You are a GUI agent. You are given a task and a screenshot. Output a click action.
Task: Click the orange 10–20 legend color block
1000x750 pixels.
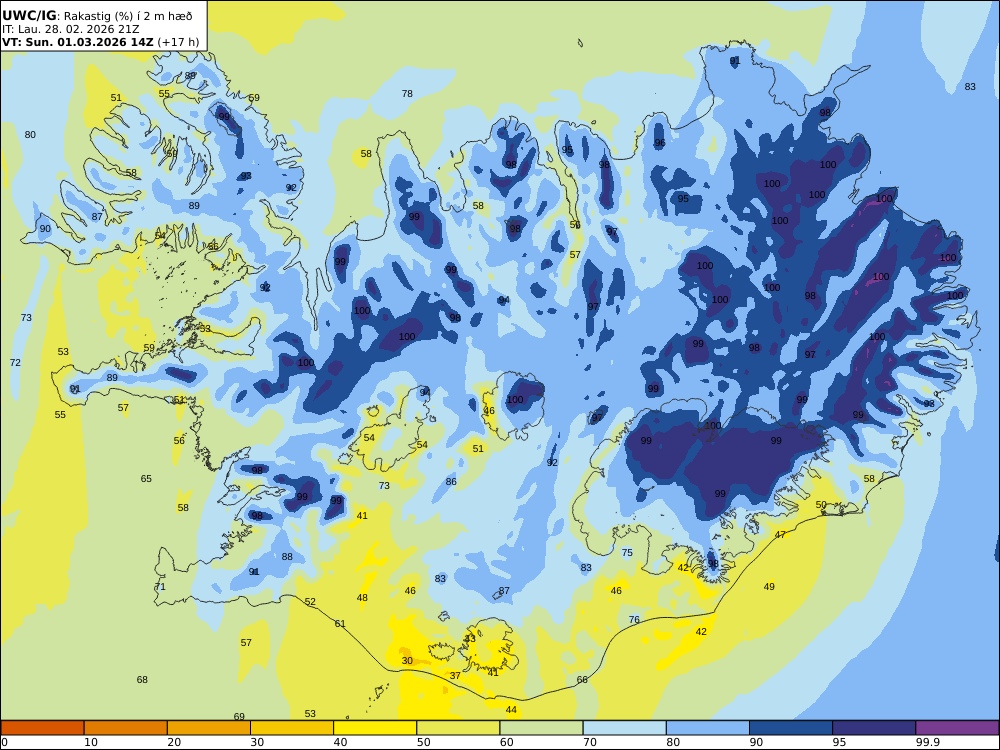[x=126, y=728]
